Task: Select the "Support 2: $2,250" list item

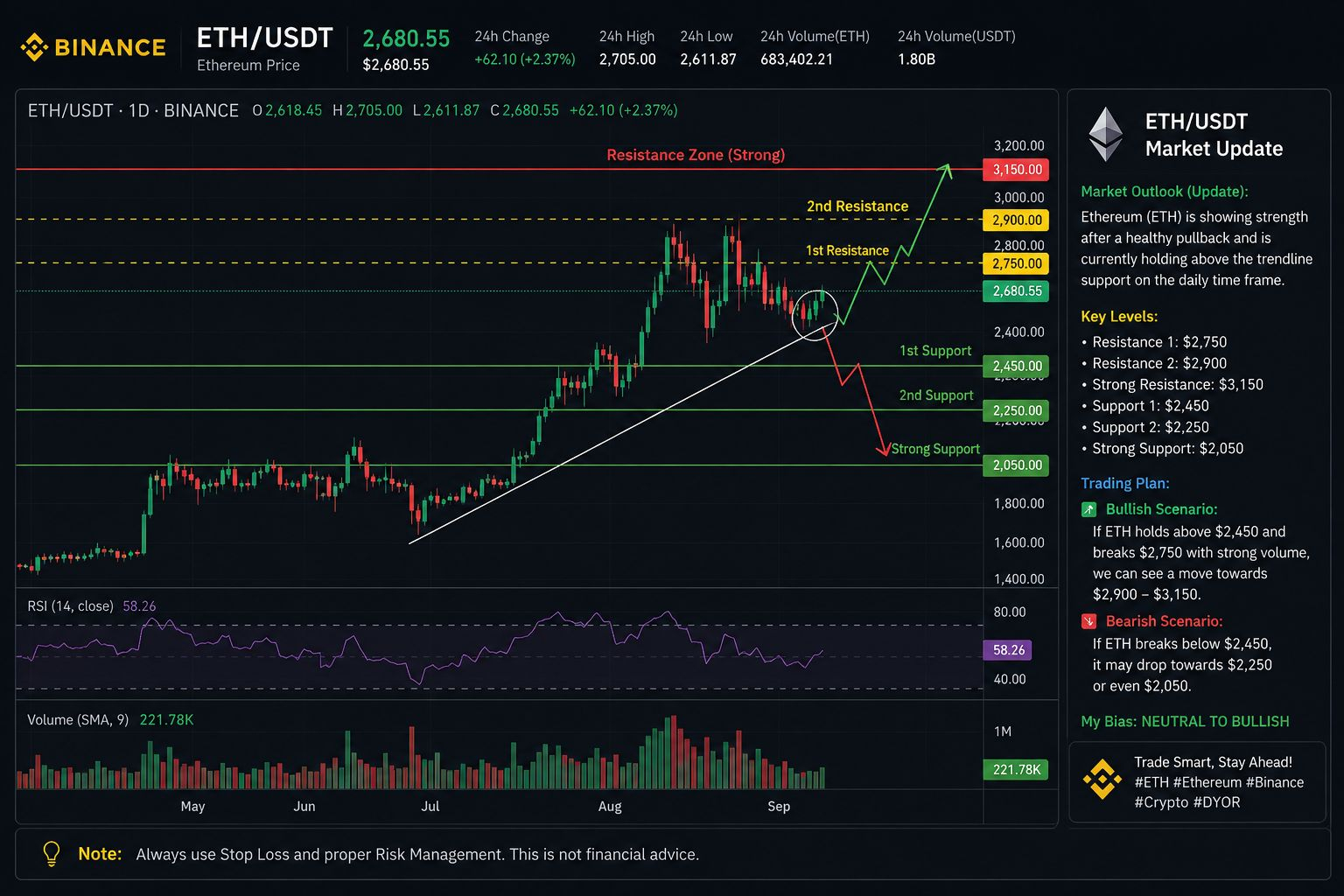Action: (1145, 427)
